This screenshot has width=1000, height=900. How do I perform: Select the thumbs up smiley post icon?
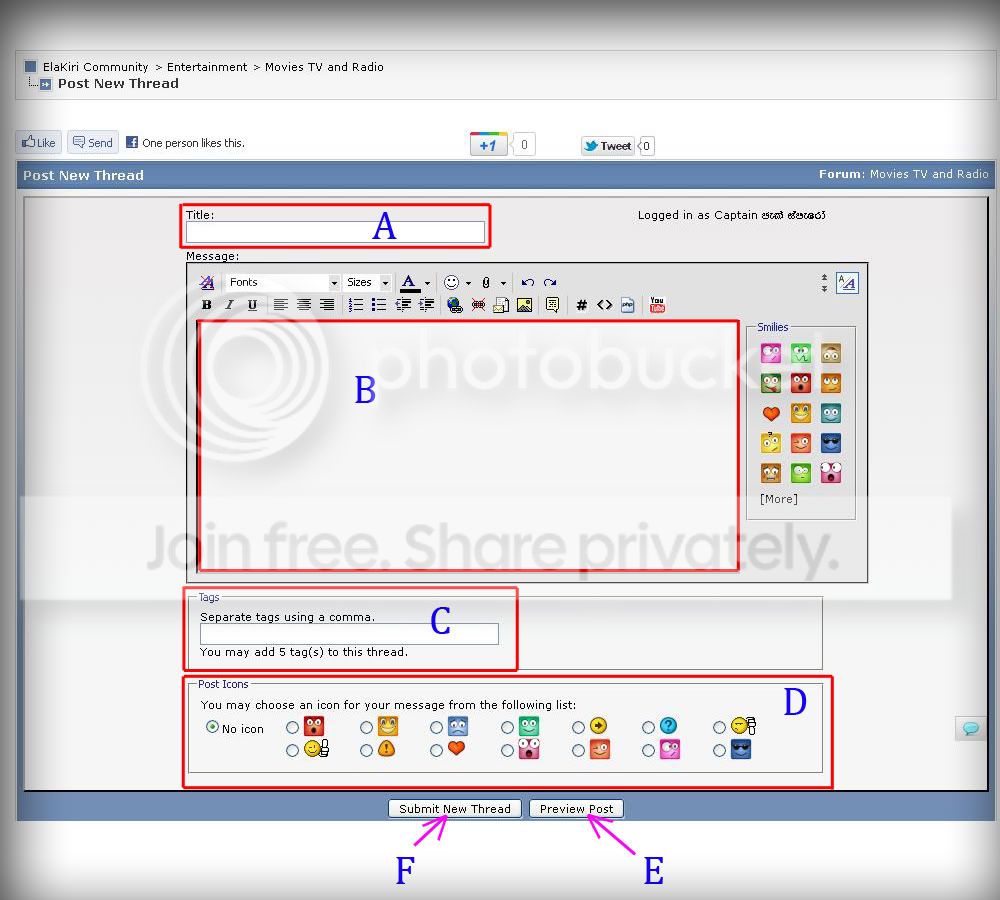[293, 750]
